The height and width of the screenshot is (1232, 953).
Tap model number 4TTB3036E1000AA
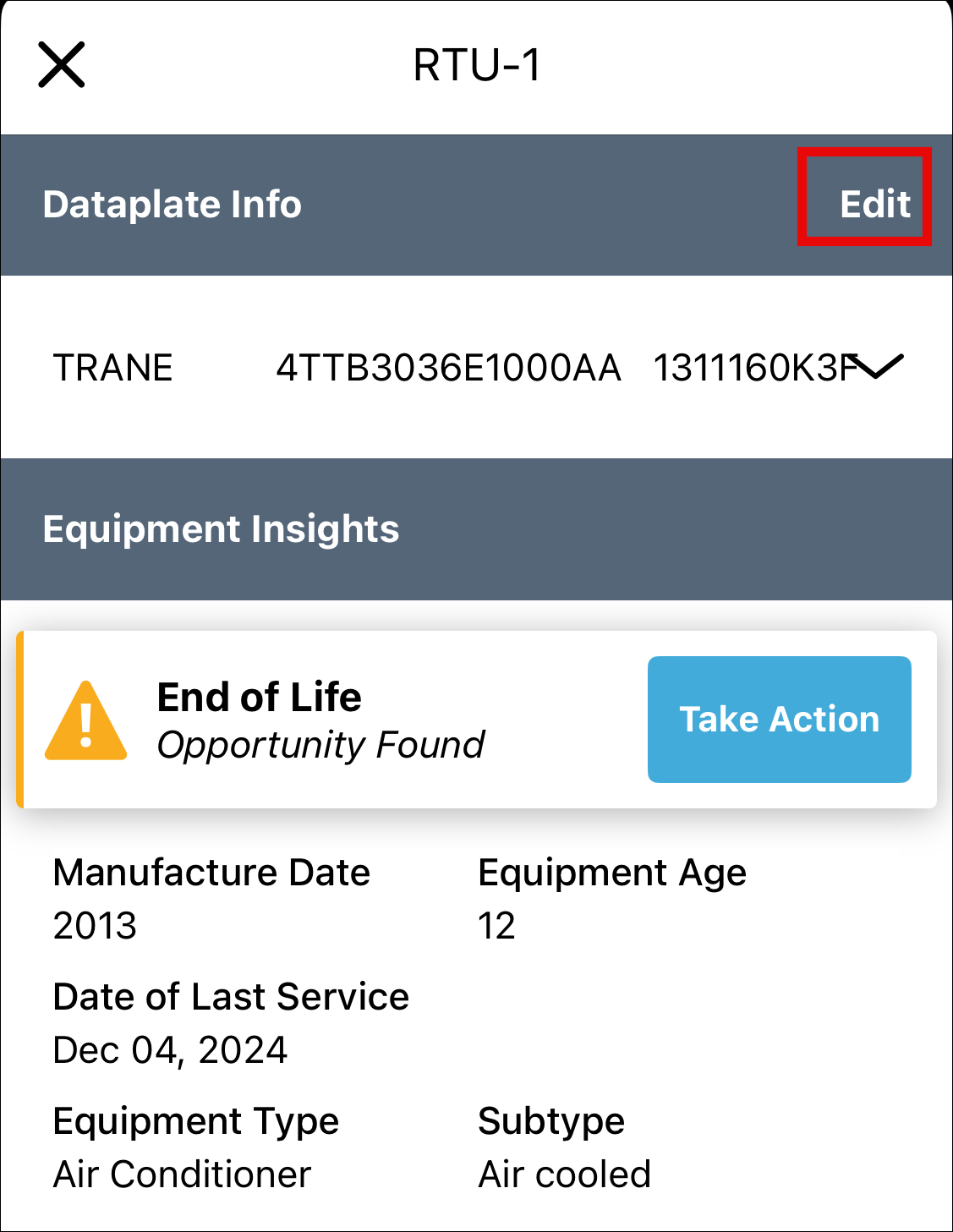pos(448,368)
